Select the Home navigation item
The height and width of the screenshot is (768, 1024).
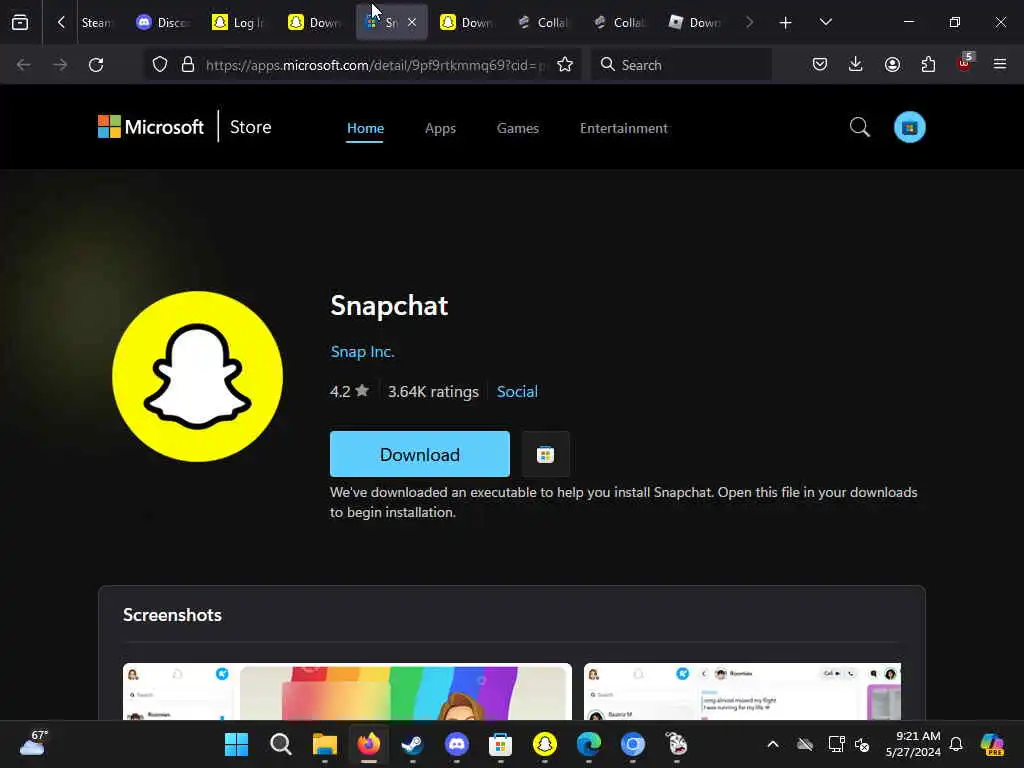click(x=365, y=128)
